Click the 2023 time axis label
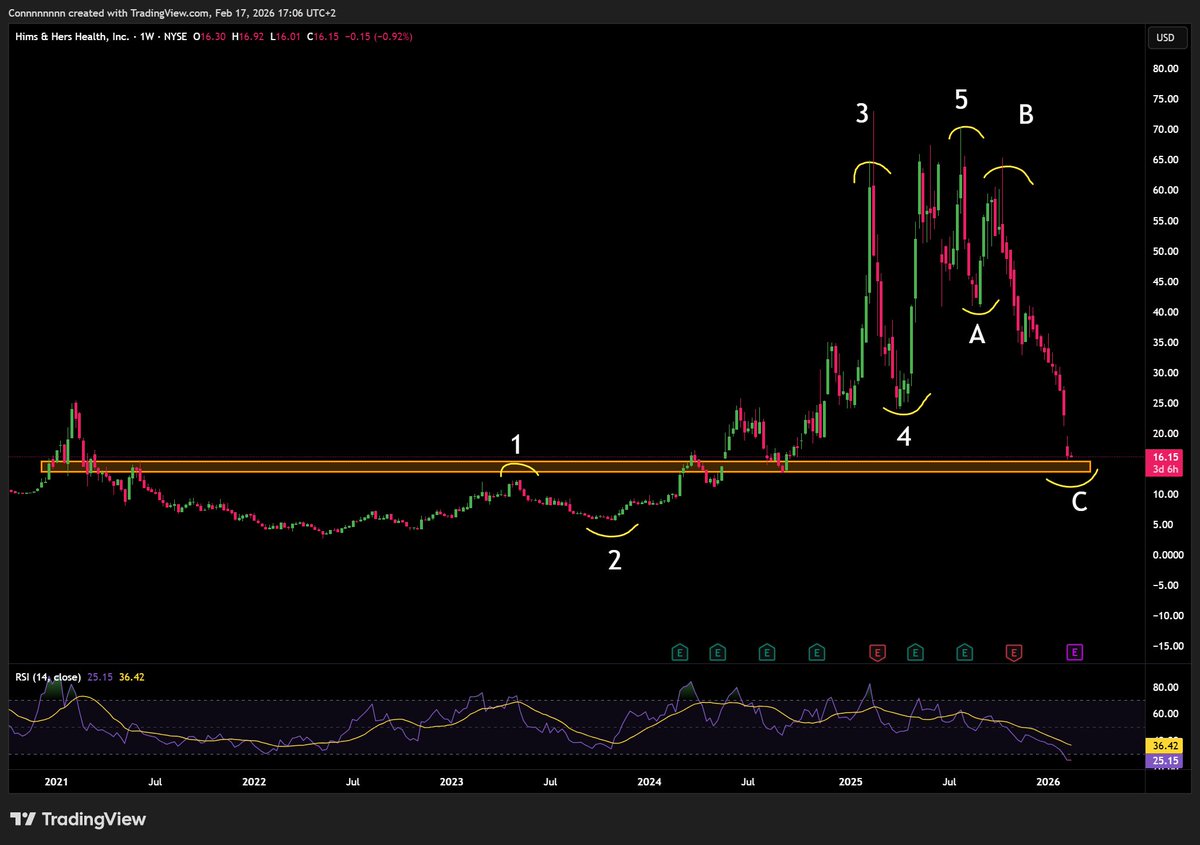This screenshot has height=845, width=1200. [452, 780]
